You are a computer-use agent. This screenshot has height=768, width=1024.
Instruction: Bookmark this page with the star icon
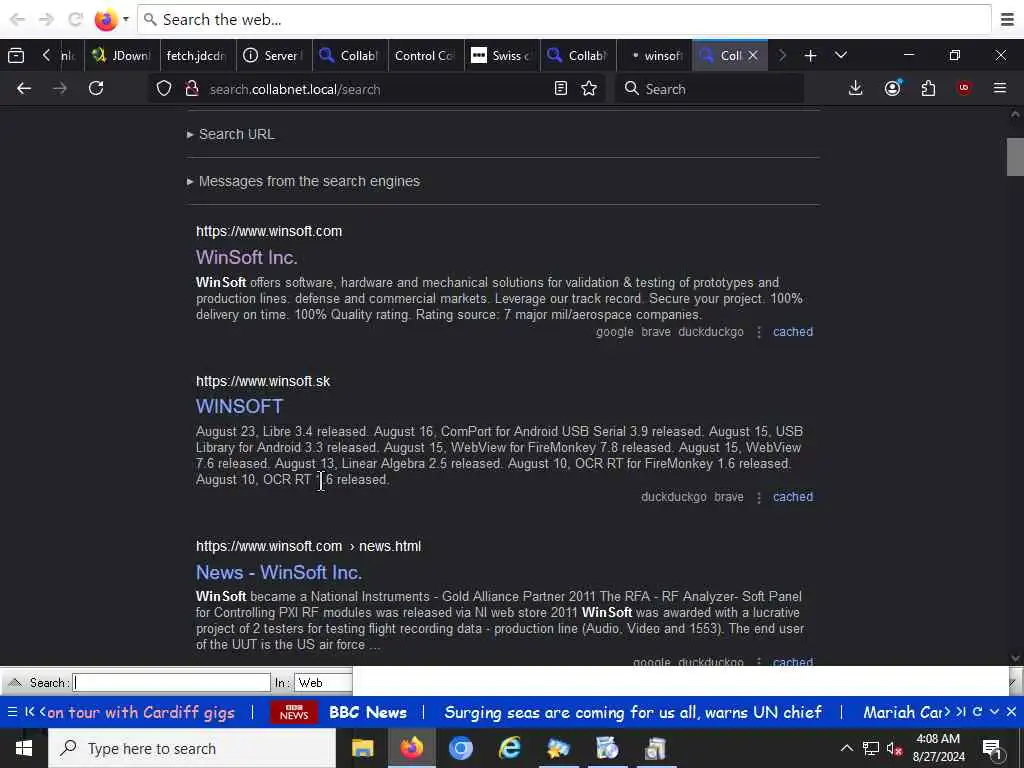click(589, 89)
